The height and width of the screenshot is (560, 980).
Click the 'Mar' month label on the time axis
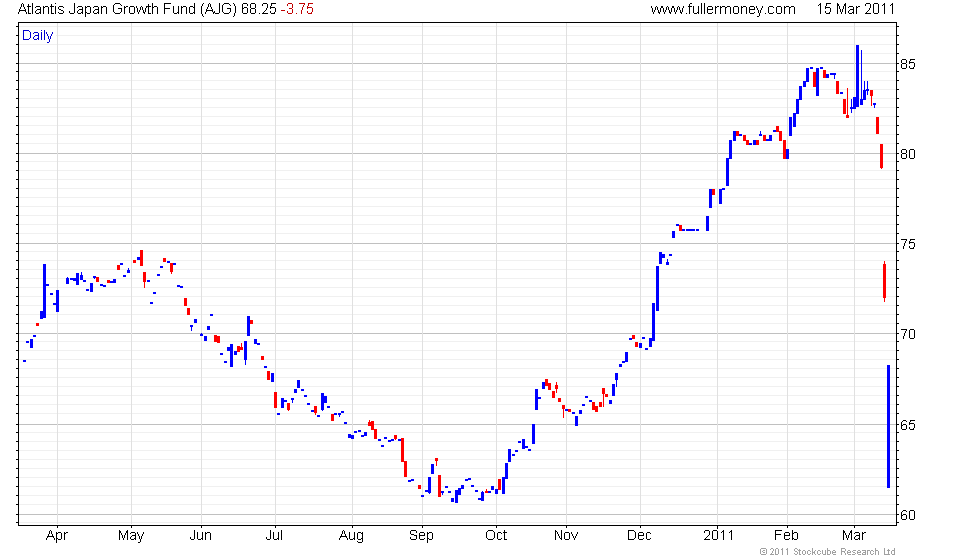(x=854, y=536)
